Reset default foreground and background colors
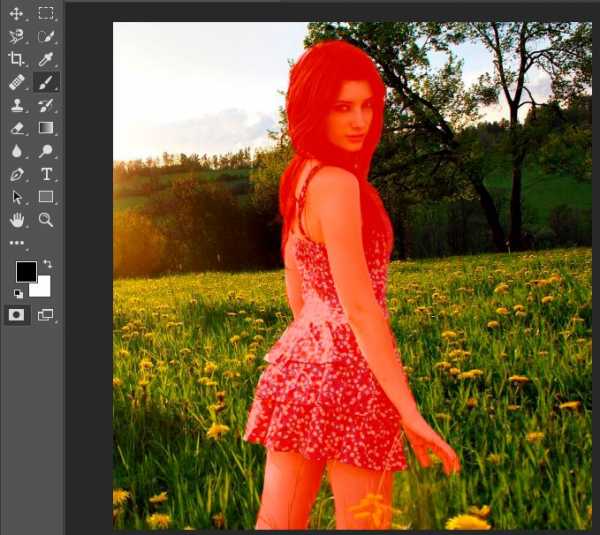 click(18, 294)
